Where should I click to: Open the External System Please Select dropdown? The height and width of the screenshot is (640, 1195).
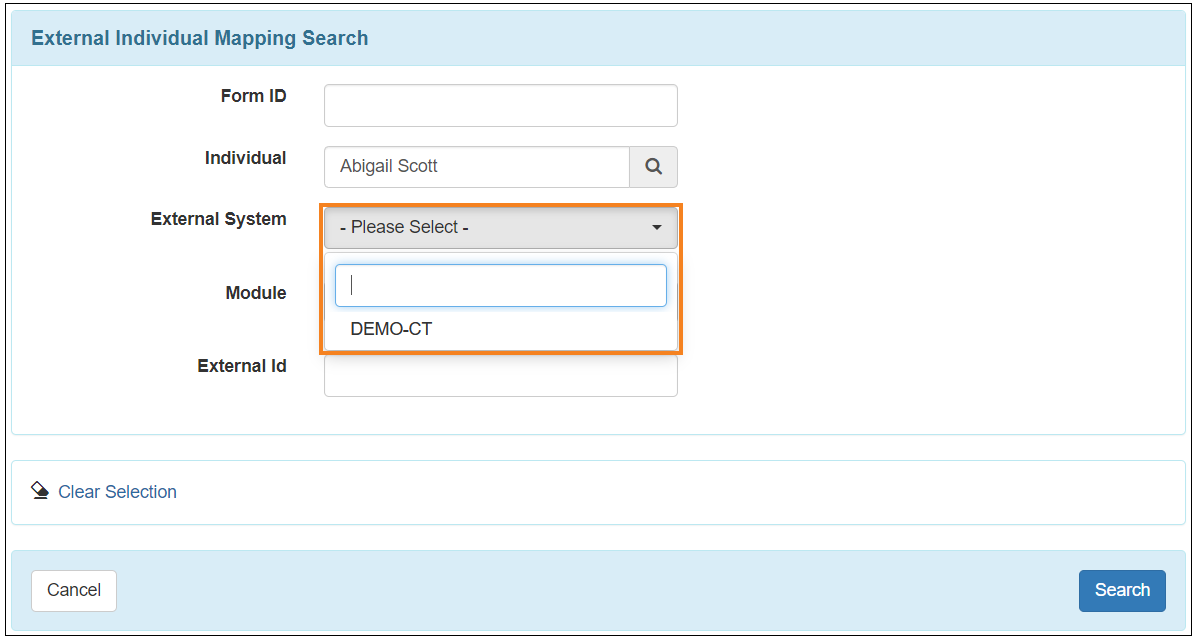coord(501,227)
